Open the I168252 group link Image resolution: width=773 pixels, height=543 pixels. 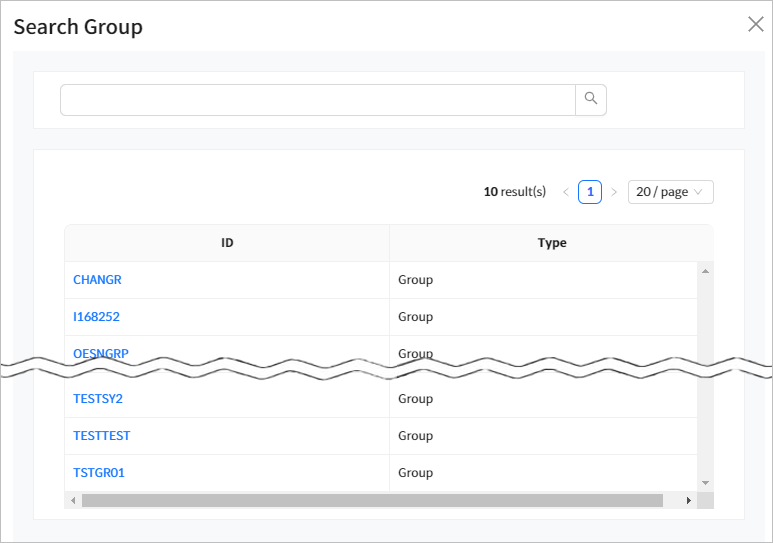pos(96,317)
